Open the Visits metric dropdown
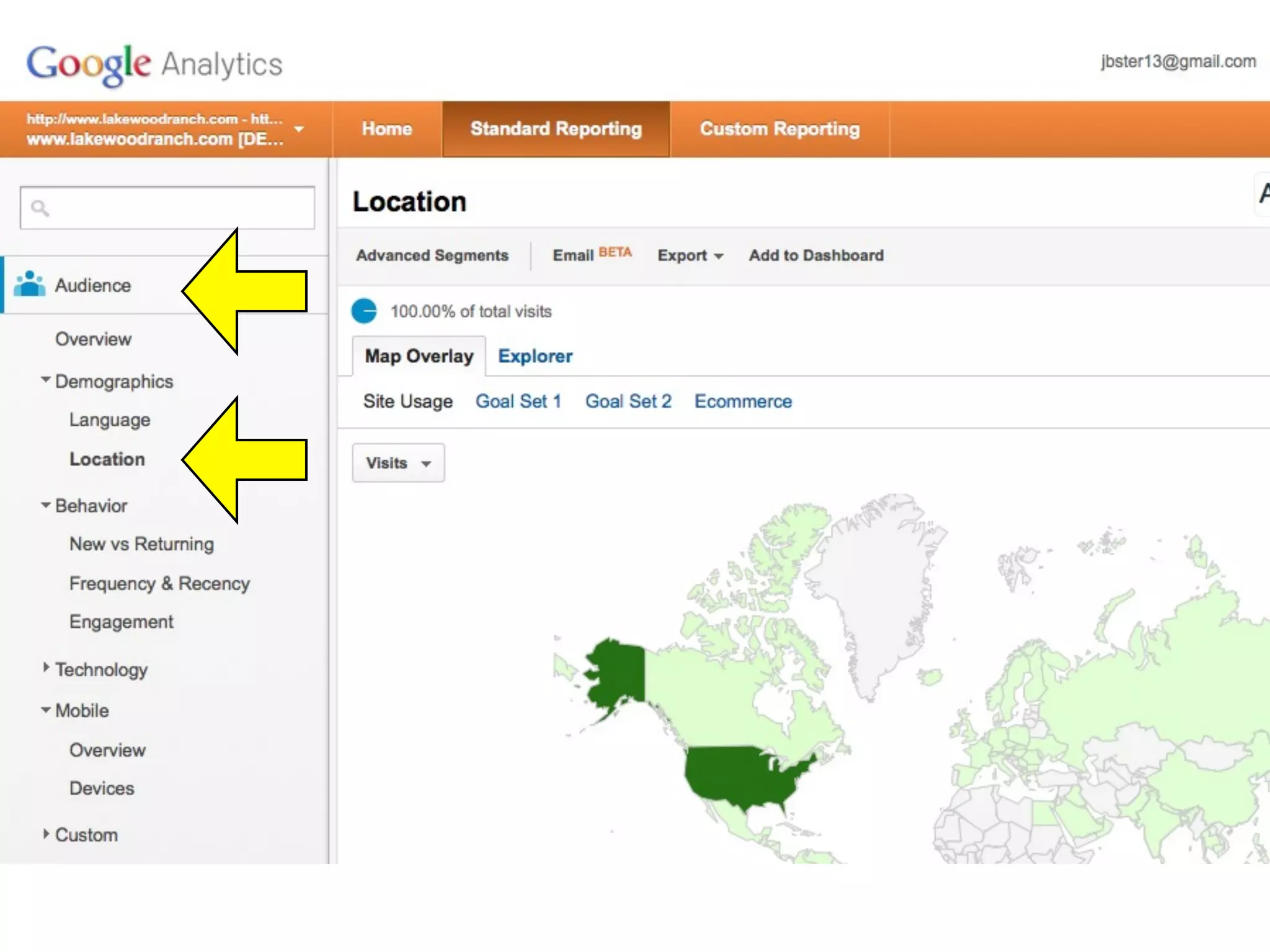Viewport: 1270px width, 952px height. coord(398,463)
